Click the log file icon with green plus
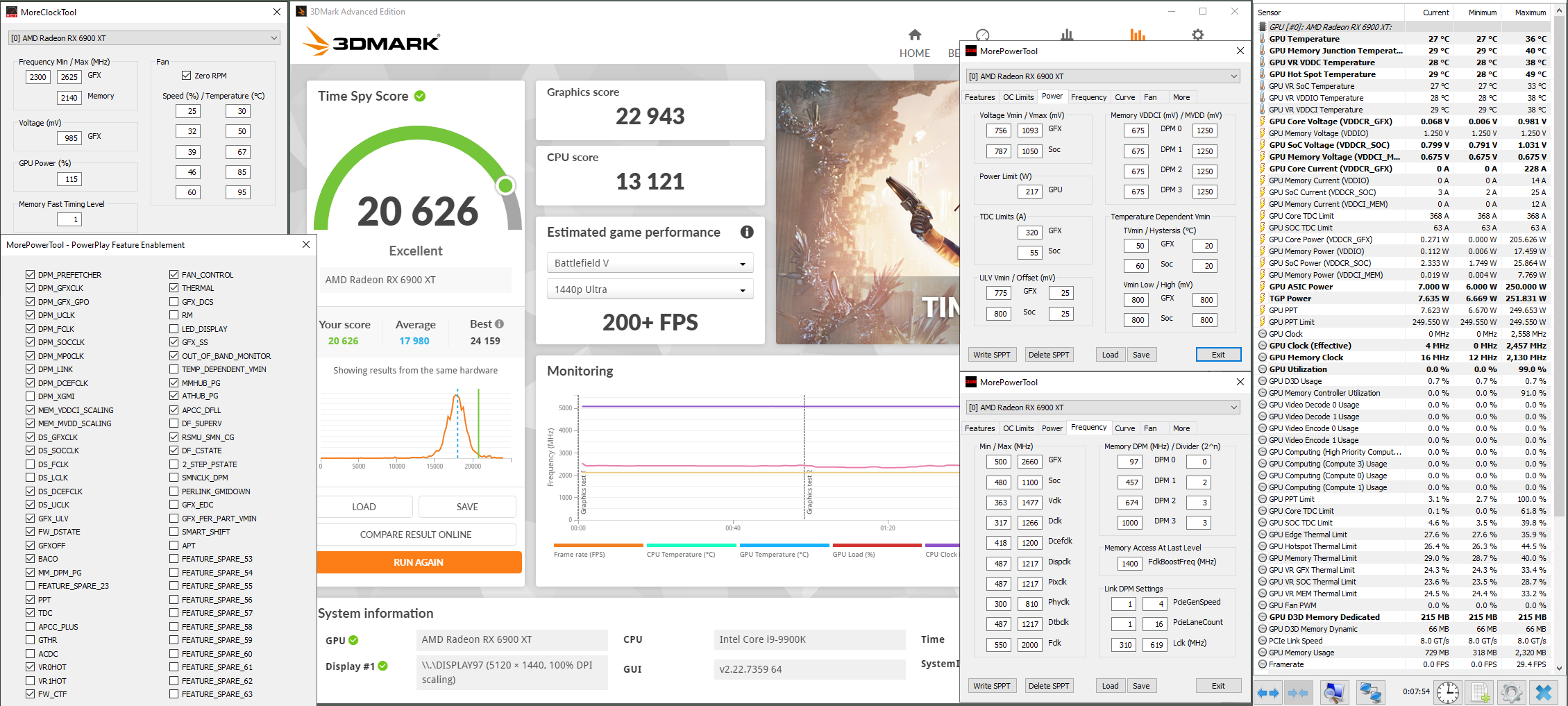Image resolution: width=1568 pixels, height=706 pixels. coord(1480,692)
